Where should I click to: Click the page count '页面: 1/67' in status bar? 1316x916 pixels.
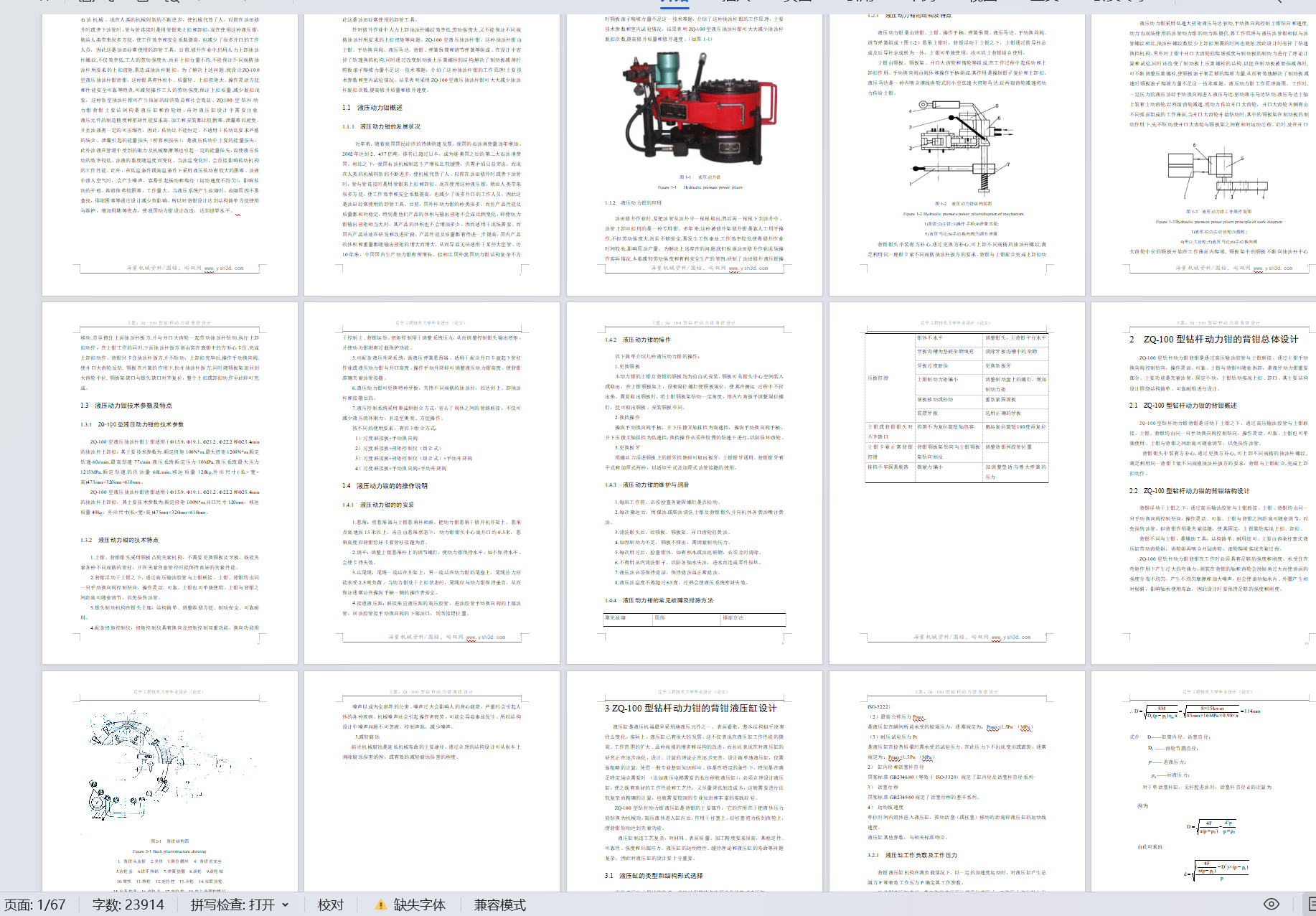point(35,905)
